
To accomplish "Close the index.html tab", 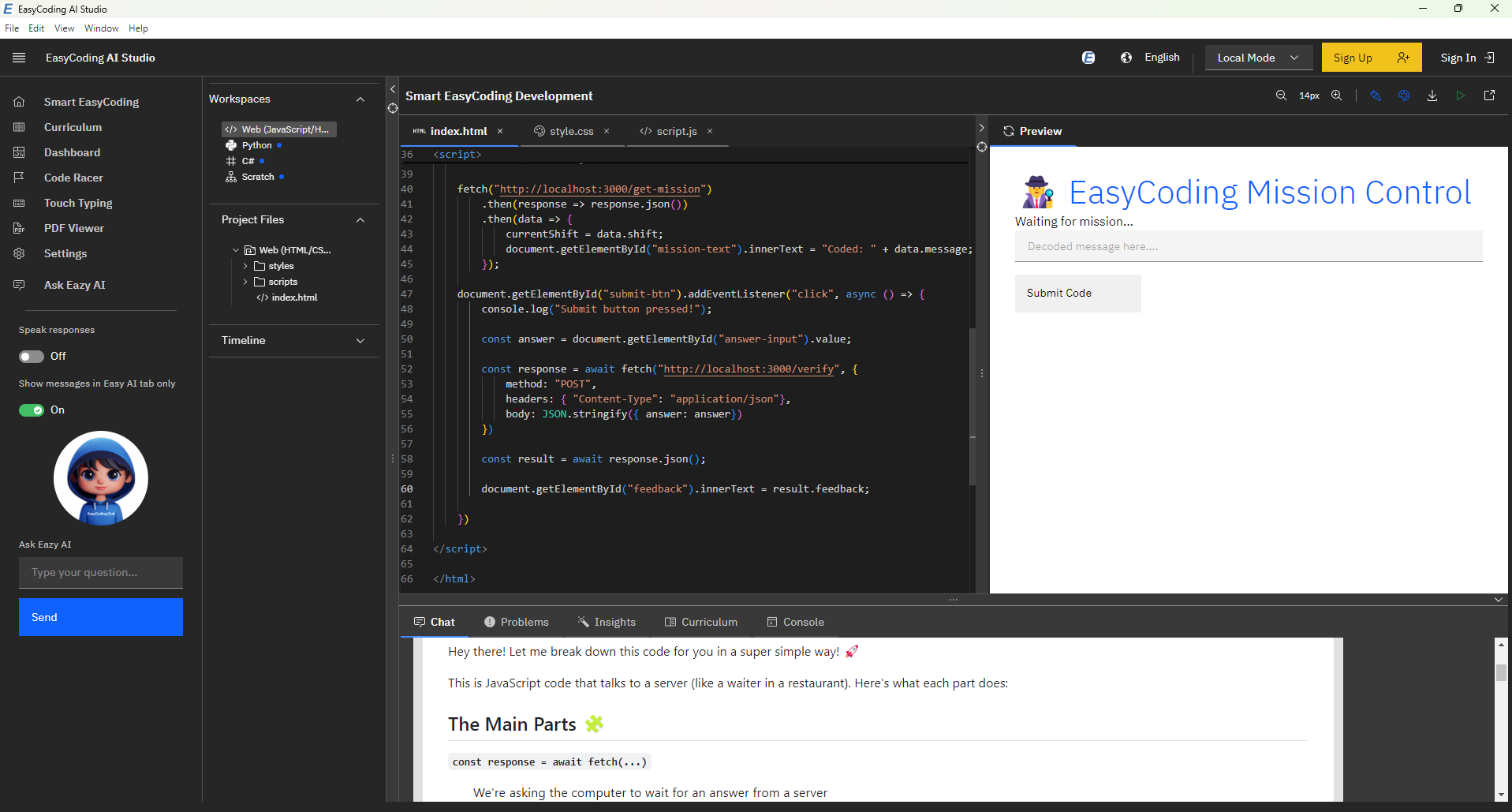I will click(x=500, y=131).
